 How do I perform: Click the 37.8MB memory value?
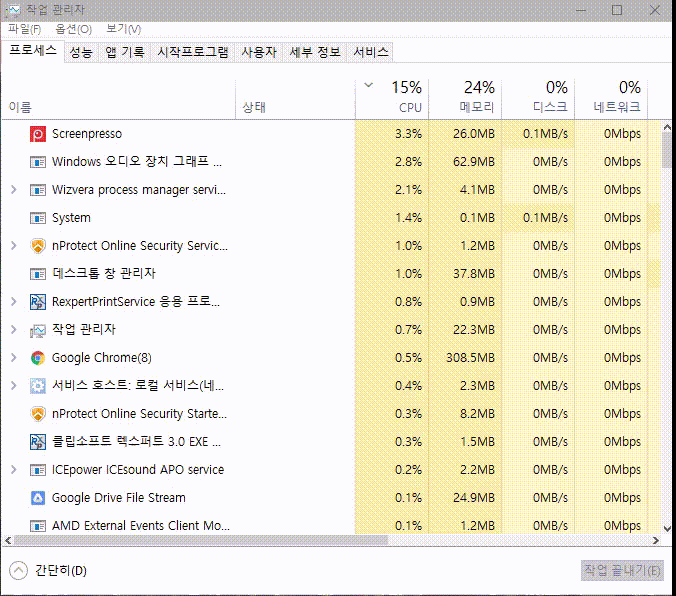point(474,274)
